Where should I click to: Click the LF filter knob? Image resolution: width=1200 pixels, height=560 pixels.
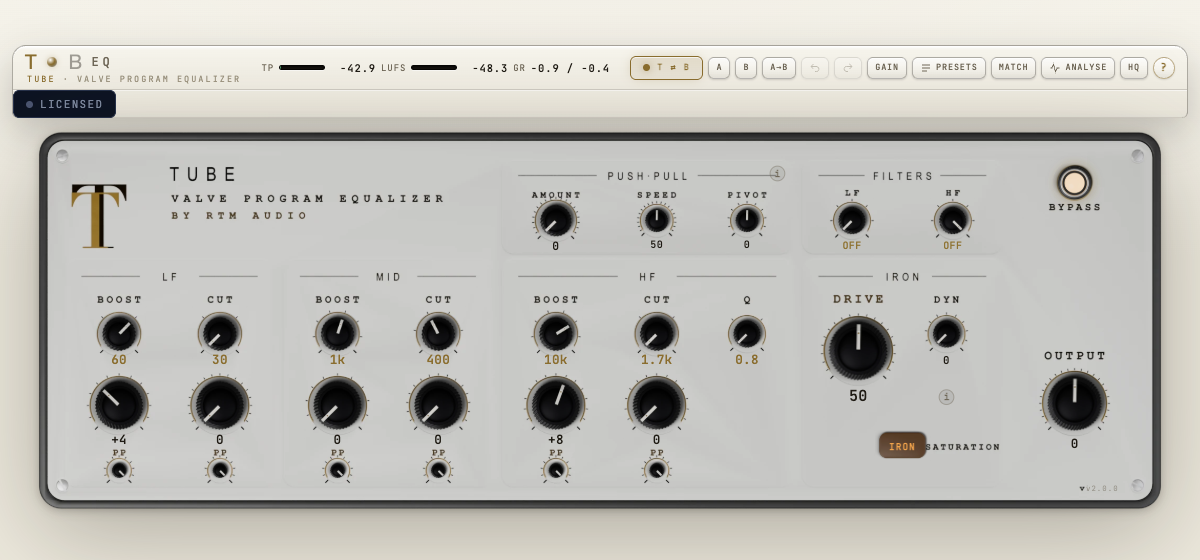pyautogui.click(x=852, y=219)
